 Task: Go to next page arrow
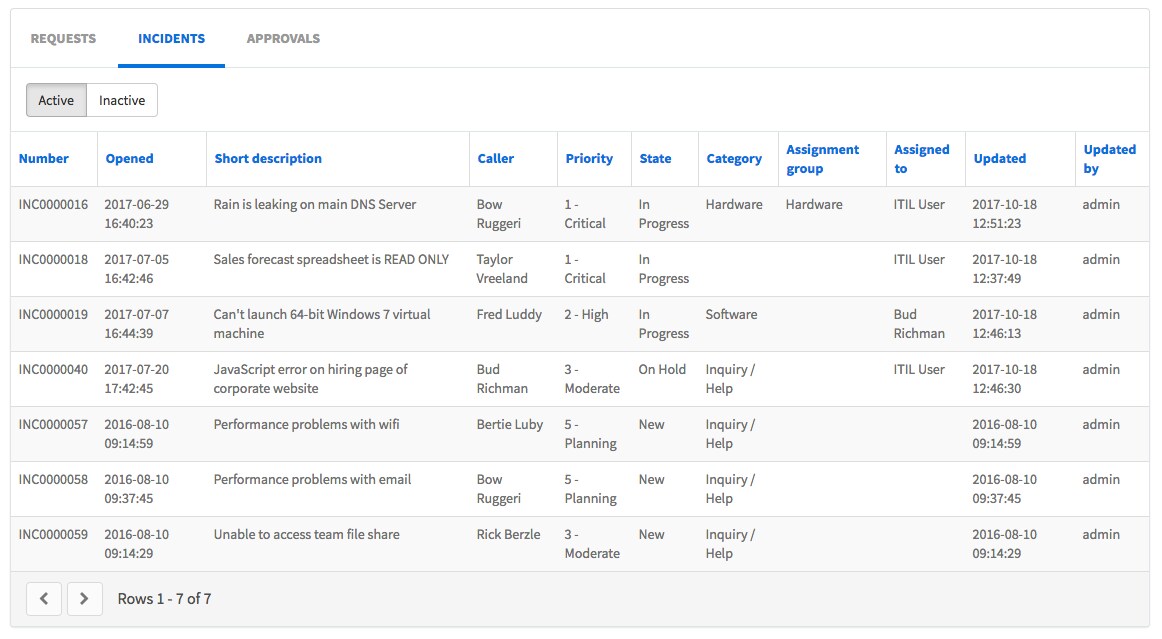point(84,599)
